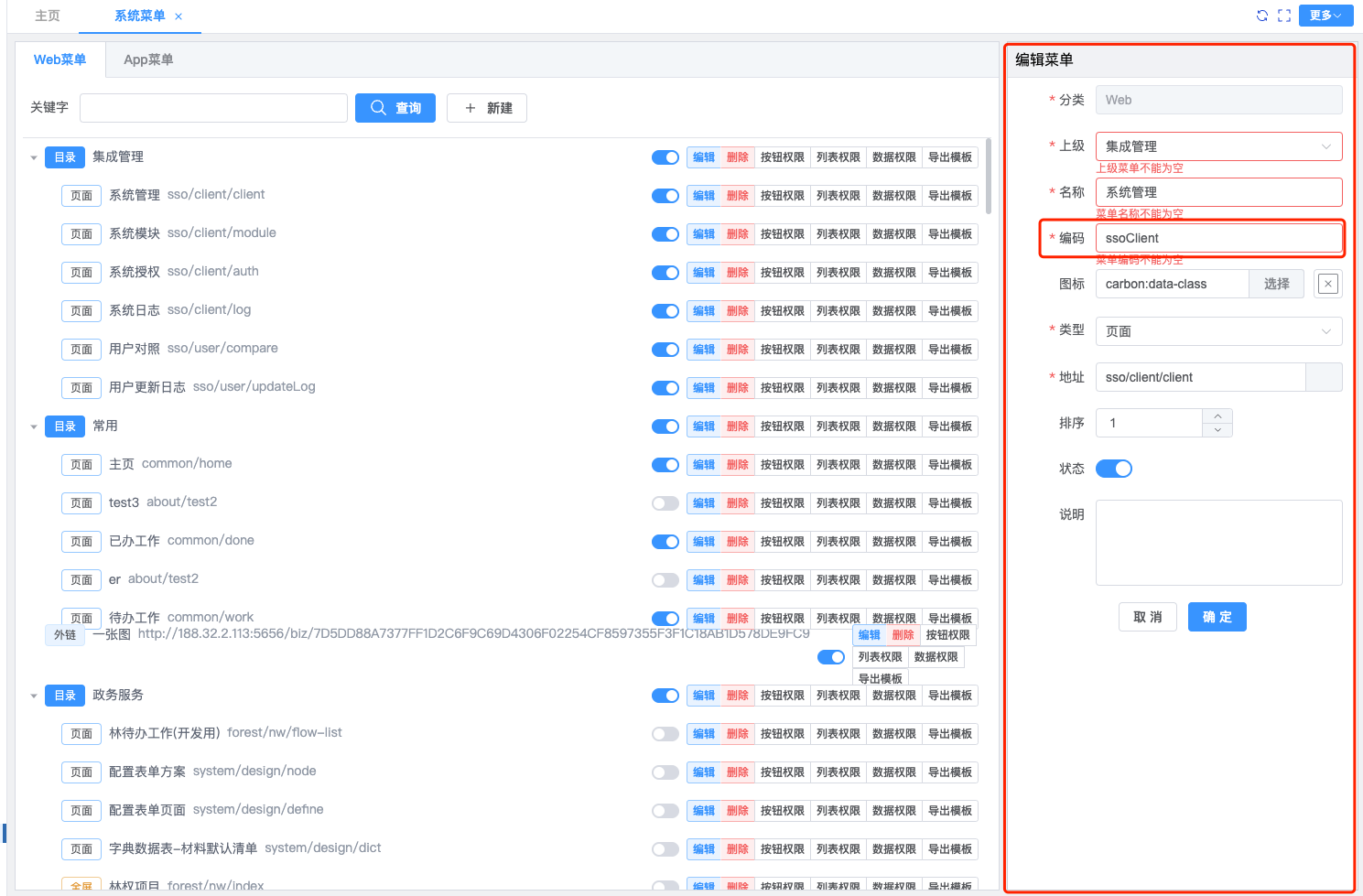This screenshot has width=1363, height=896.
Task: Click the search magnifier 查询 button
Action: (x=395, y=108)
